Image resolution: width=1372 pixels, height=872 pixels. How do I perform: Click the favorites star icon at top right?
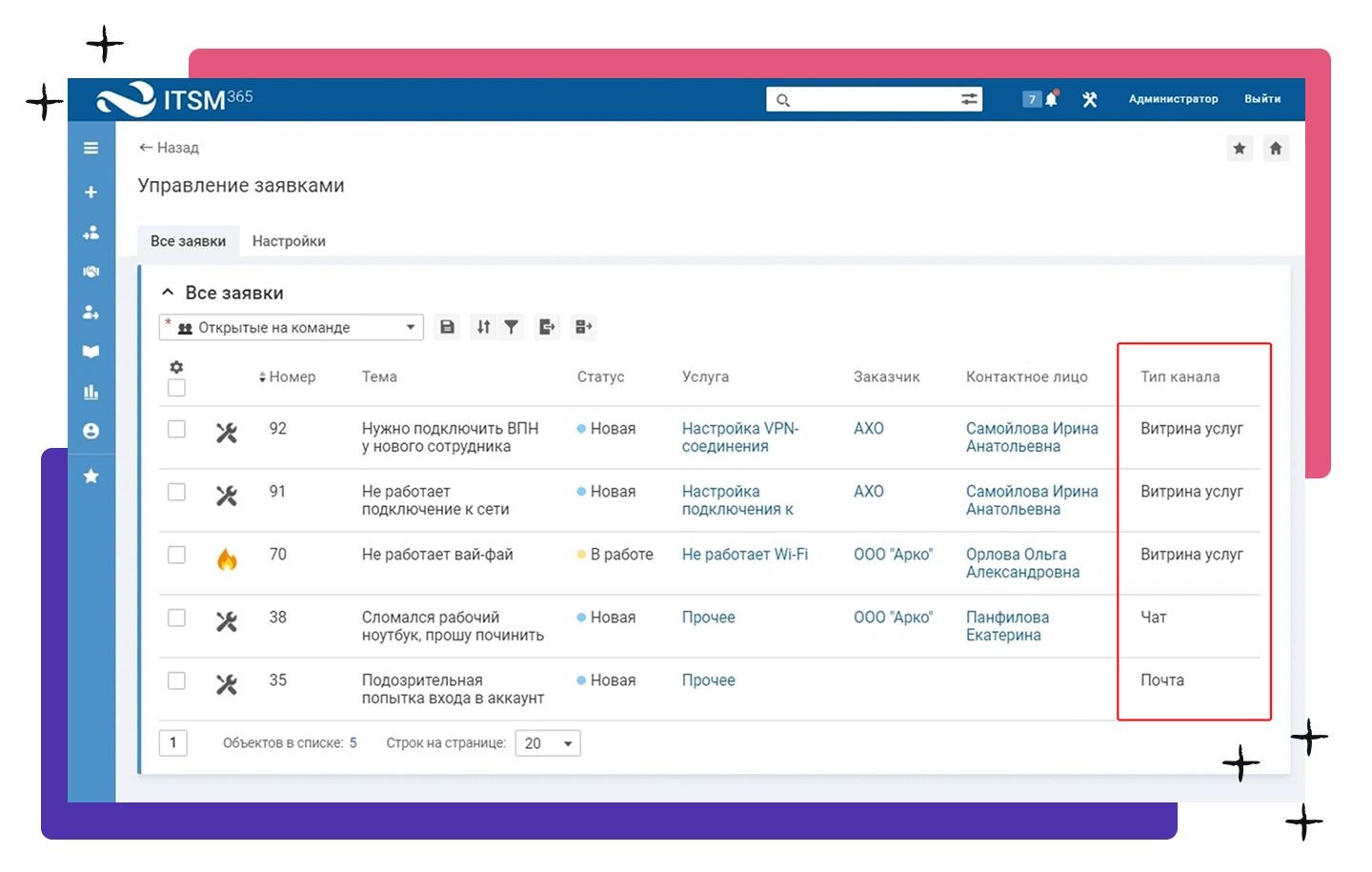pos(1239,148)
